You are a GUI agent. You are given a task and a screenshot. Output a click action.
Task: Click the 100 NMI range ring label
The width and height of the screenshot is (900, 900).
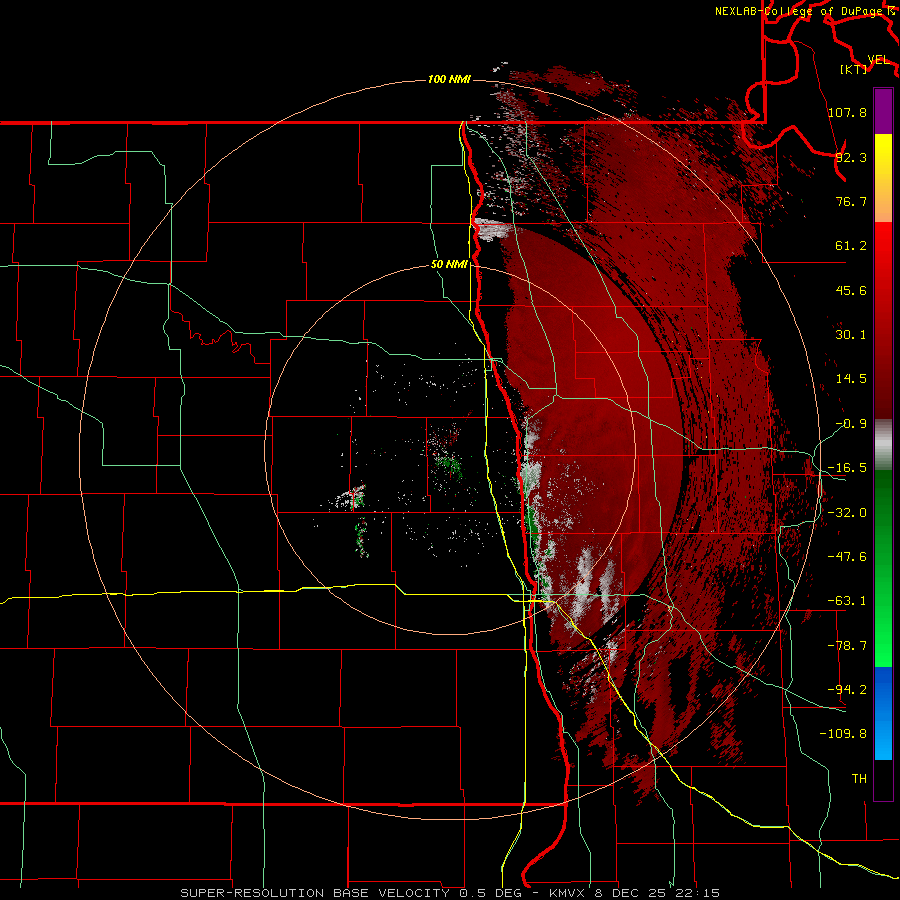pos(449,79)
